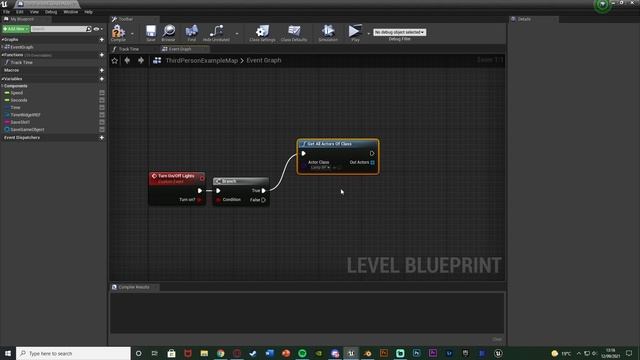Select the Compiler Results tab

pos(134,287)
